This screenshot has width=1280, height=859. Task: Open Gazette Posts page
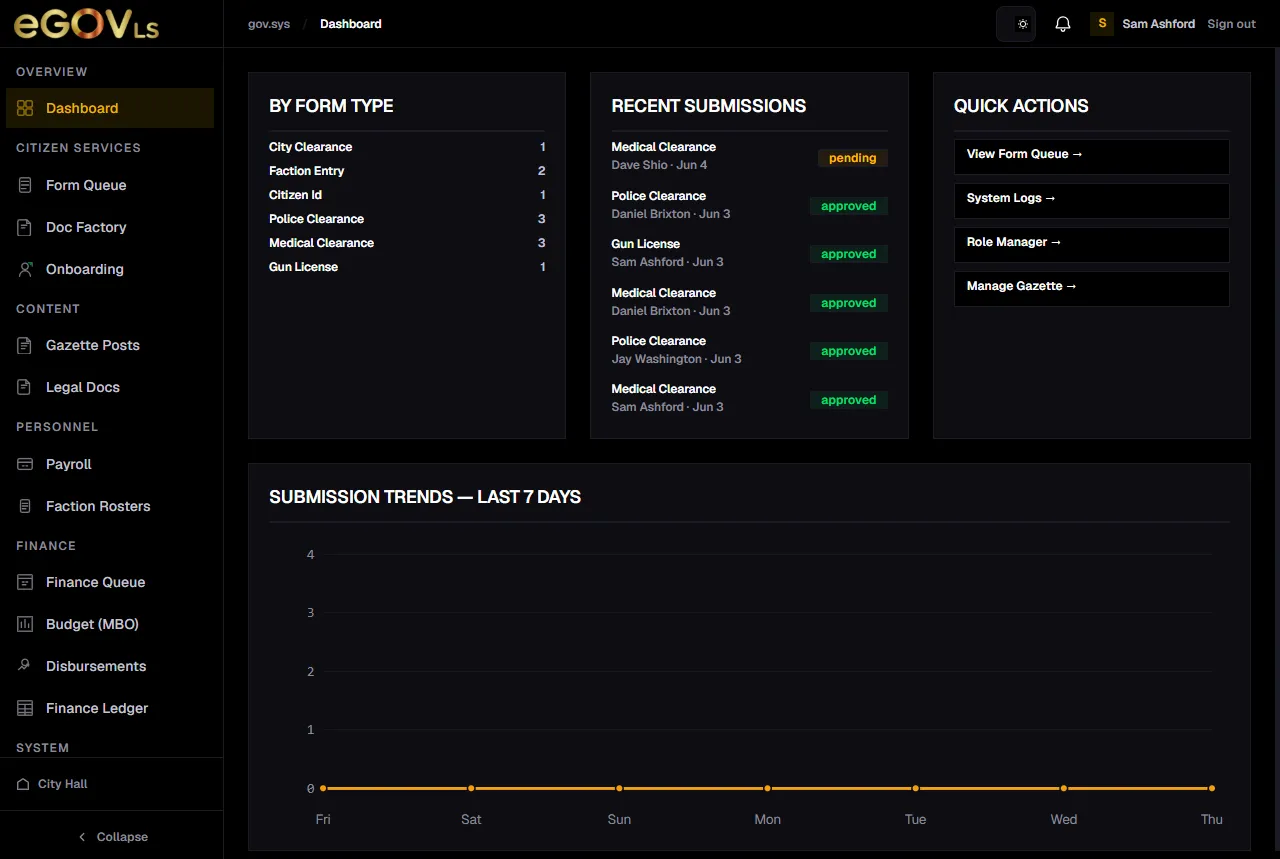110,345
